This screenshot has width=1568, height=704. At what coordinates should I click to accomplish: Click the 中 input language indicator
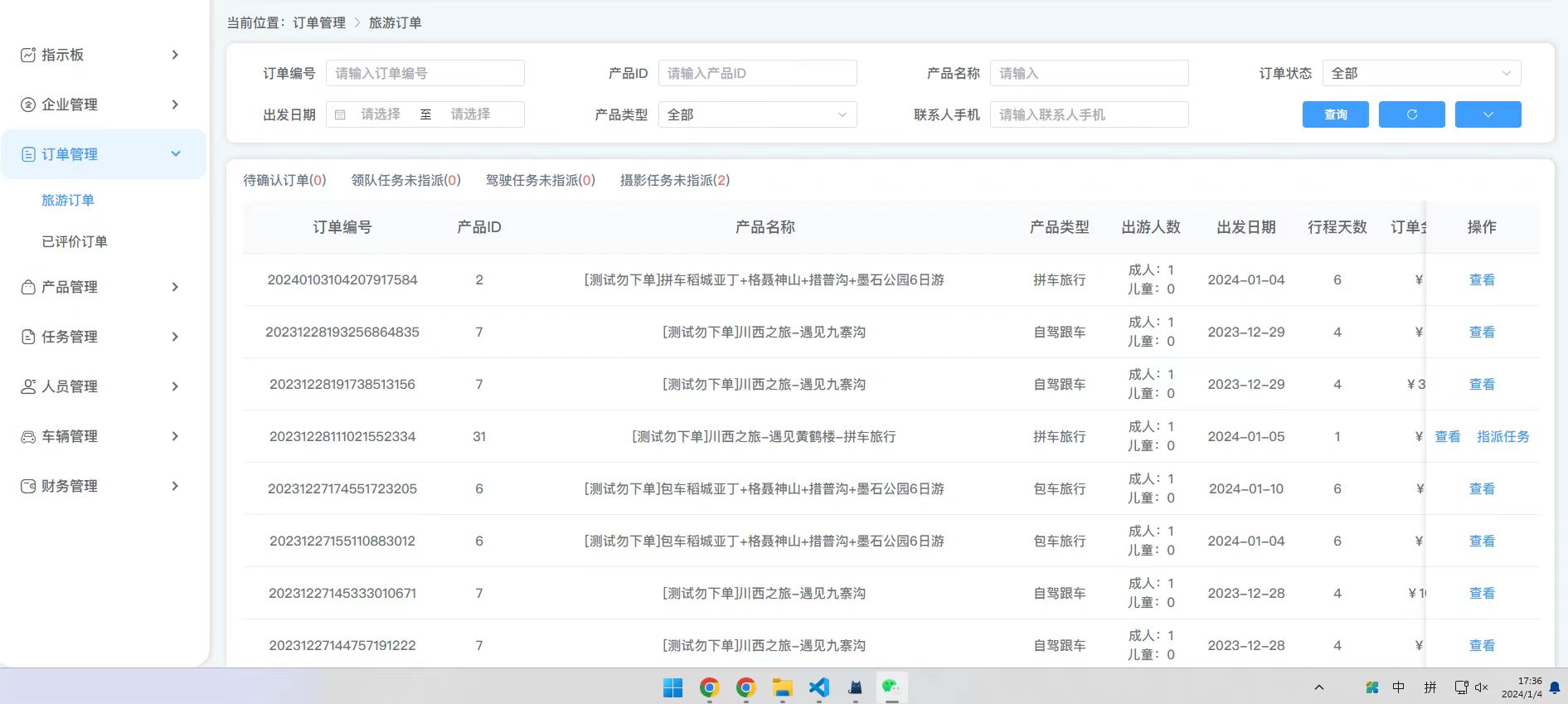1399,687
